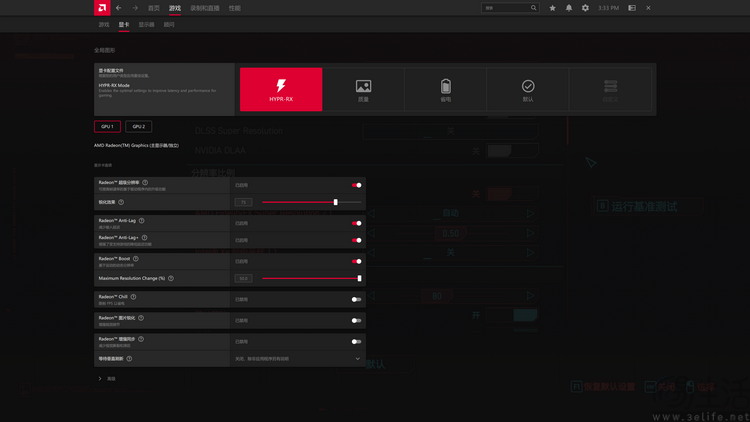Open help for Radeon 超级分辨率

click(145, 182)
